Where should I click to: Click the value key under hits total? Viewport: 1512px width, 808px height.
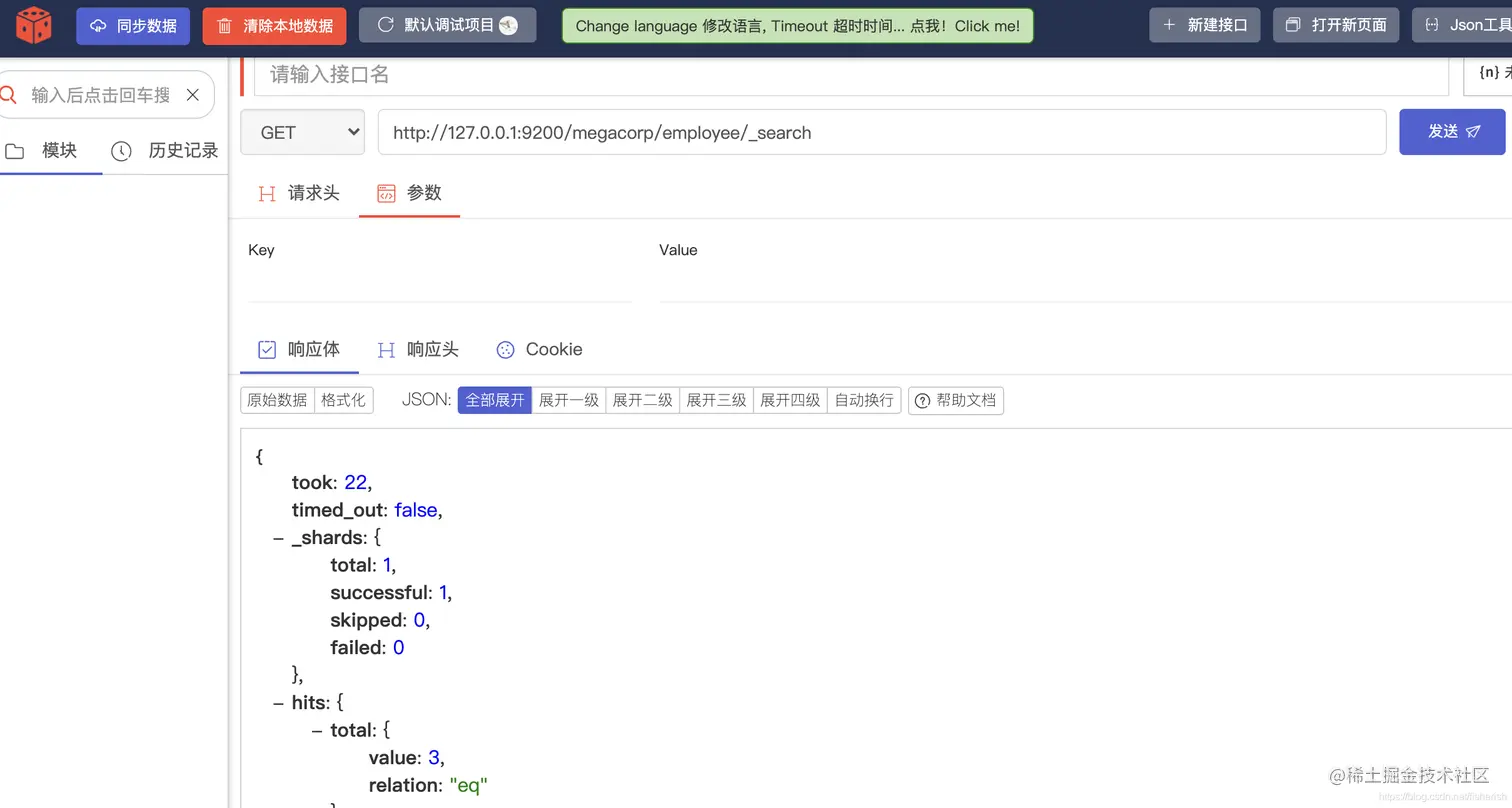[x=393, y=758]
